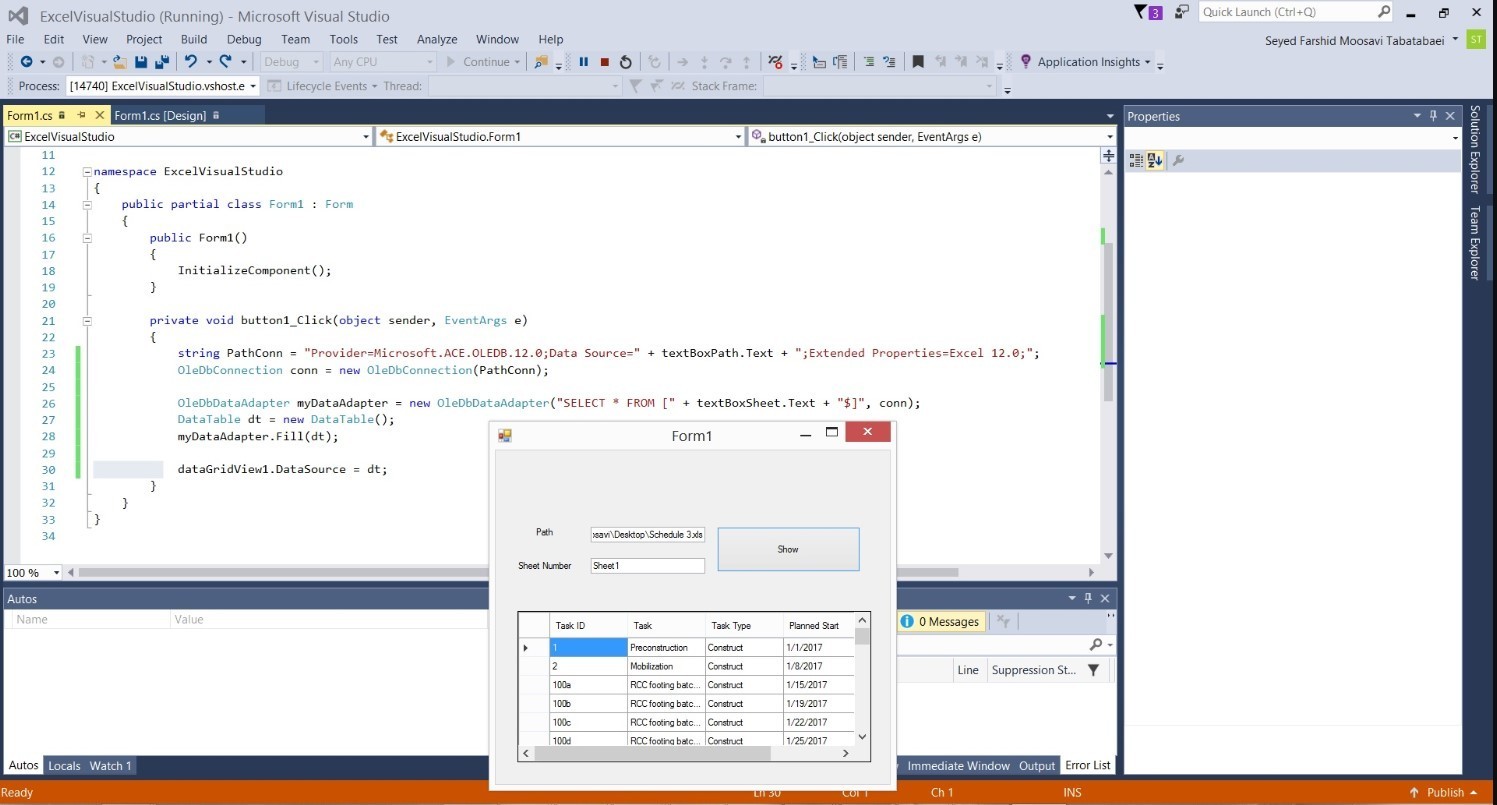The height and width of the screenshot is (805, 1497).
Task: Collapse the namespace ExcelVisualStudio code block
Action: click(87, 171)
